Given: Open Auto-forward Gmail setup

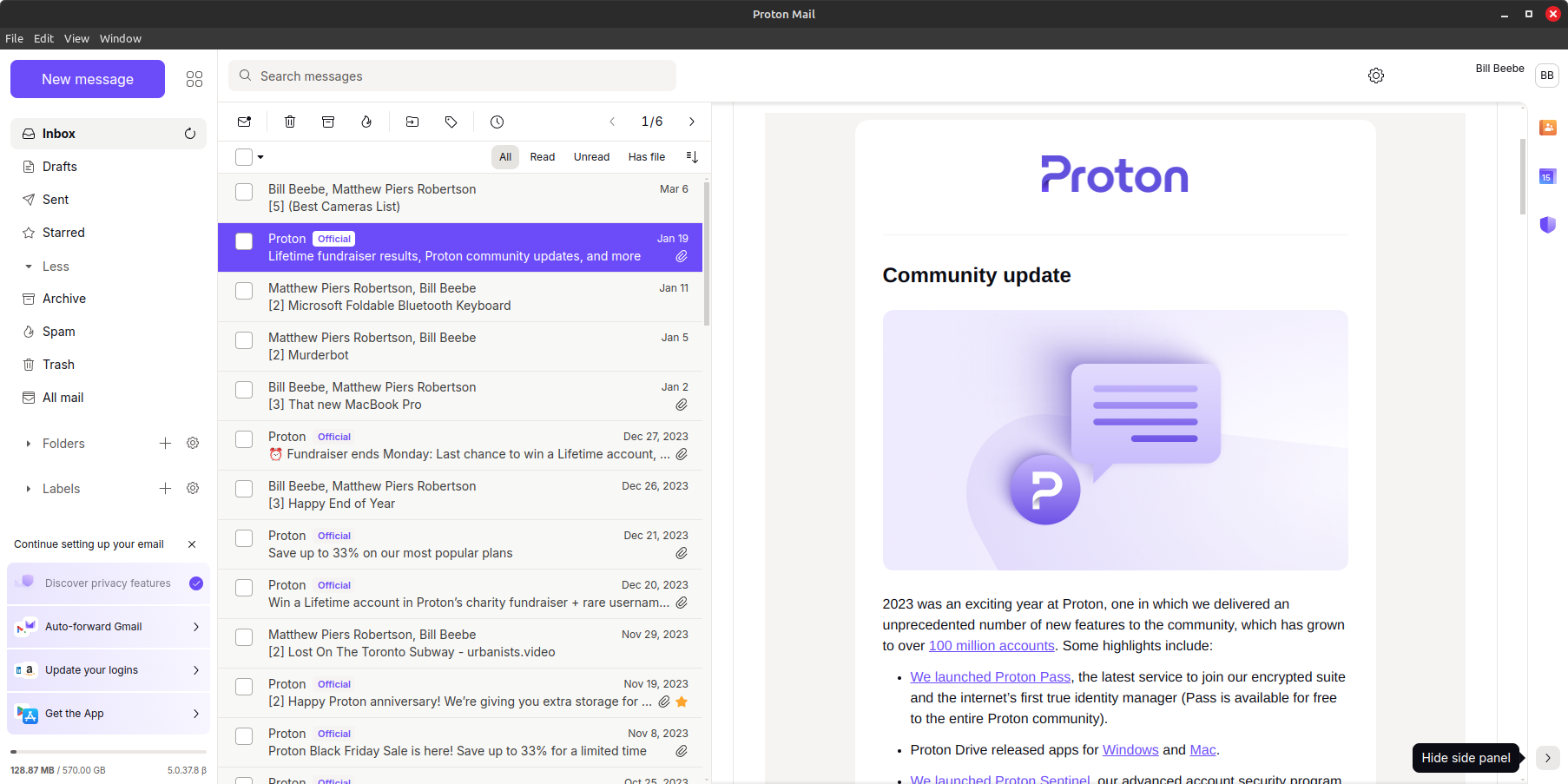Looking at the screenshot, I should pos(109,627).
